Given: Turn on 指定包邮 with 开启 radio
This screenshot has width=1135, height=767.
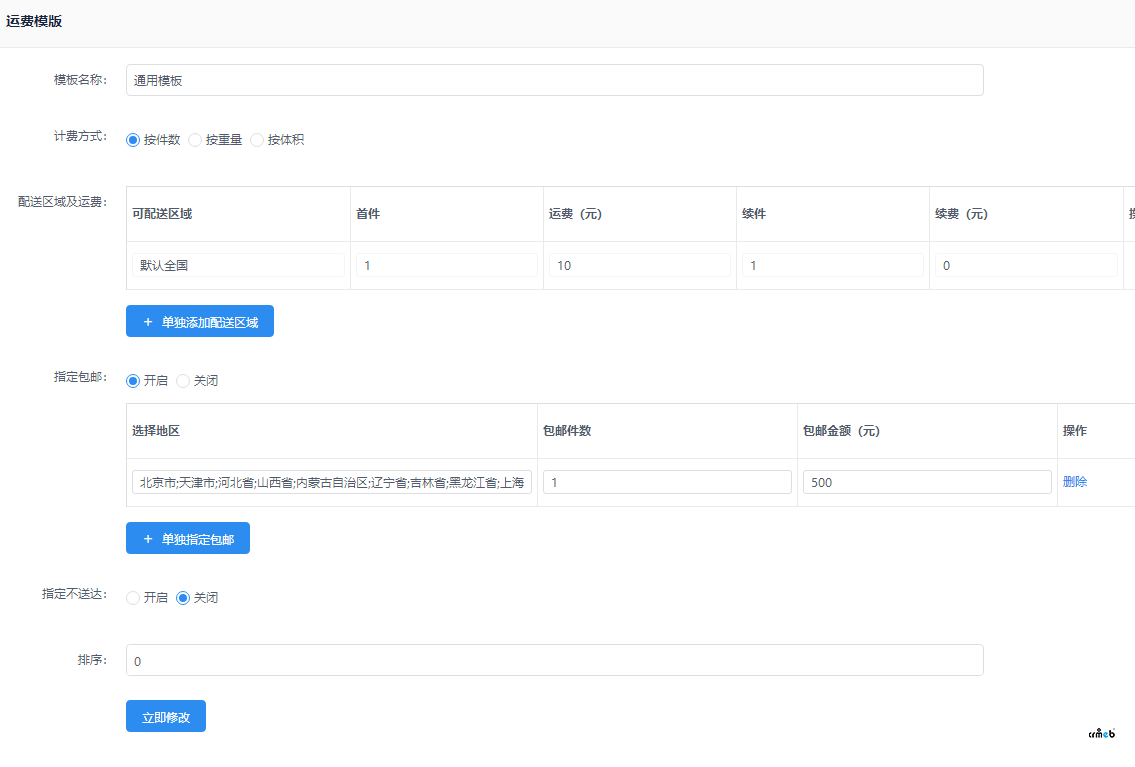Looking at the screenshot, I should point(133,381).
